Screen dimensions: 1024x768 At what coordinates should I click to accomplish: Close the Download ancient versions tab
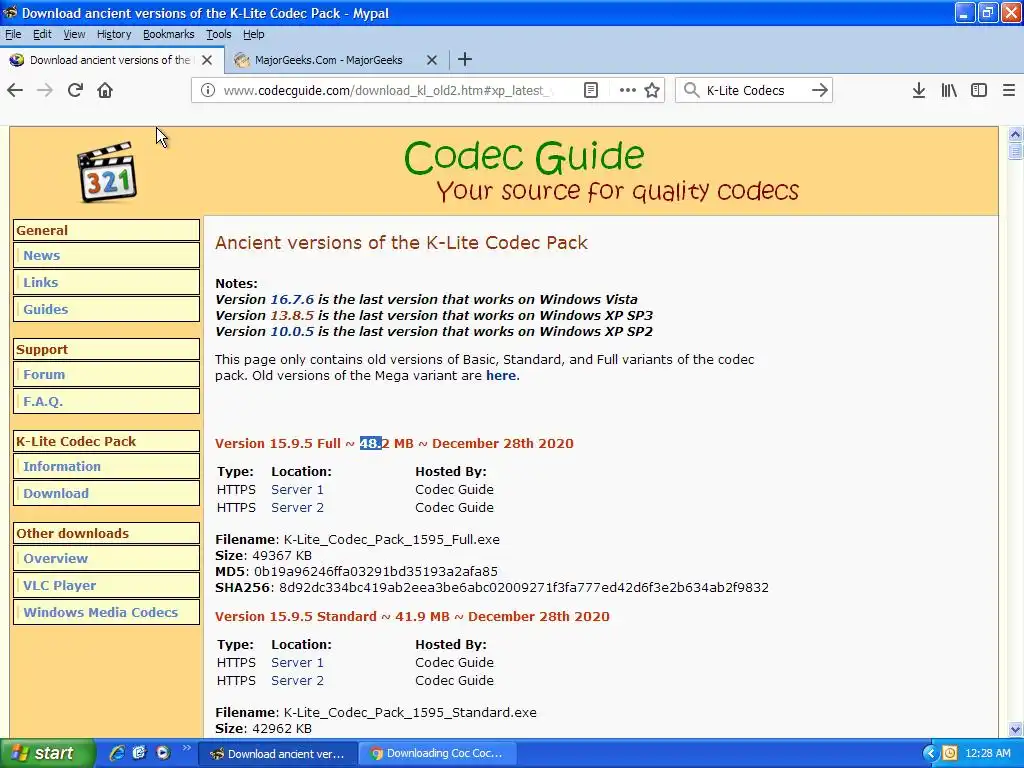pos(207,60)
